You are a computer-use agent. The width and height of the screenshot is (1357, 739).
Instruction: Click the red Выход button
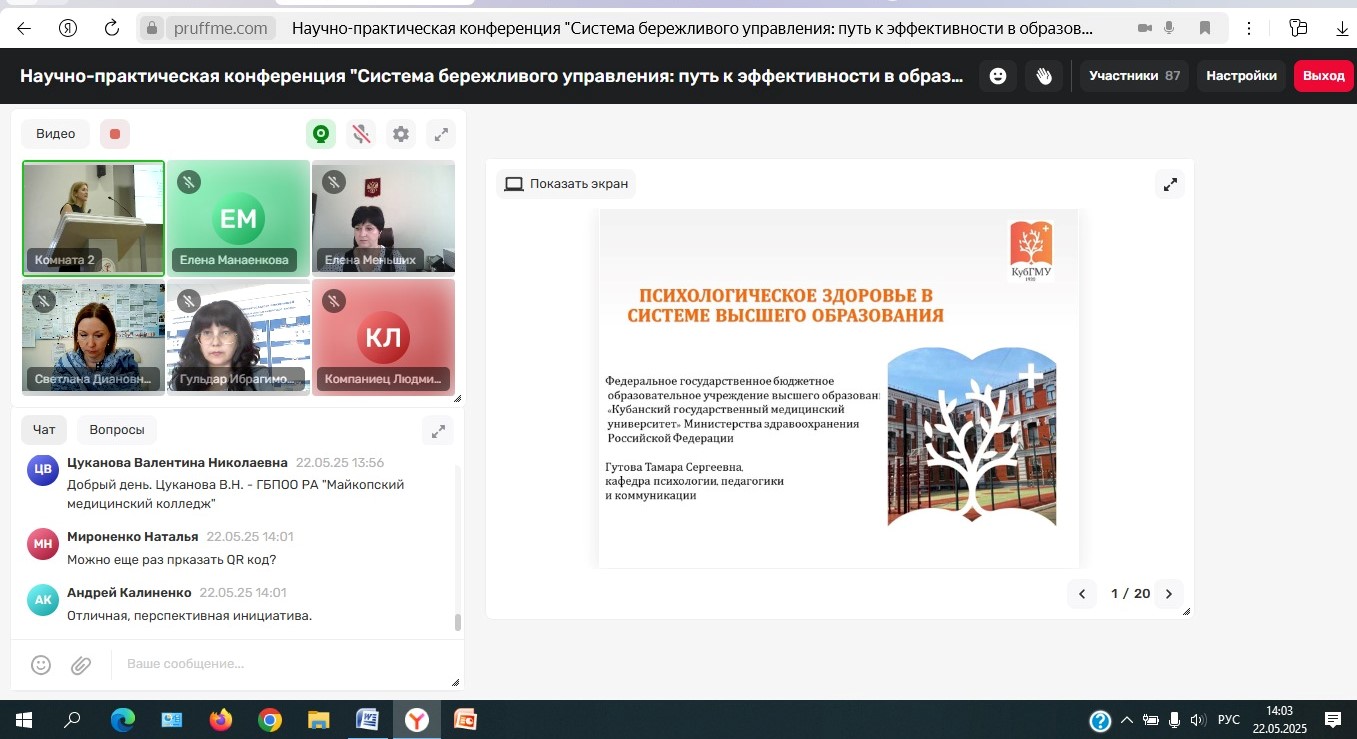[1323, 76]
